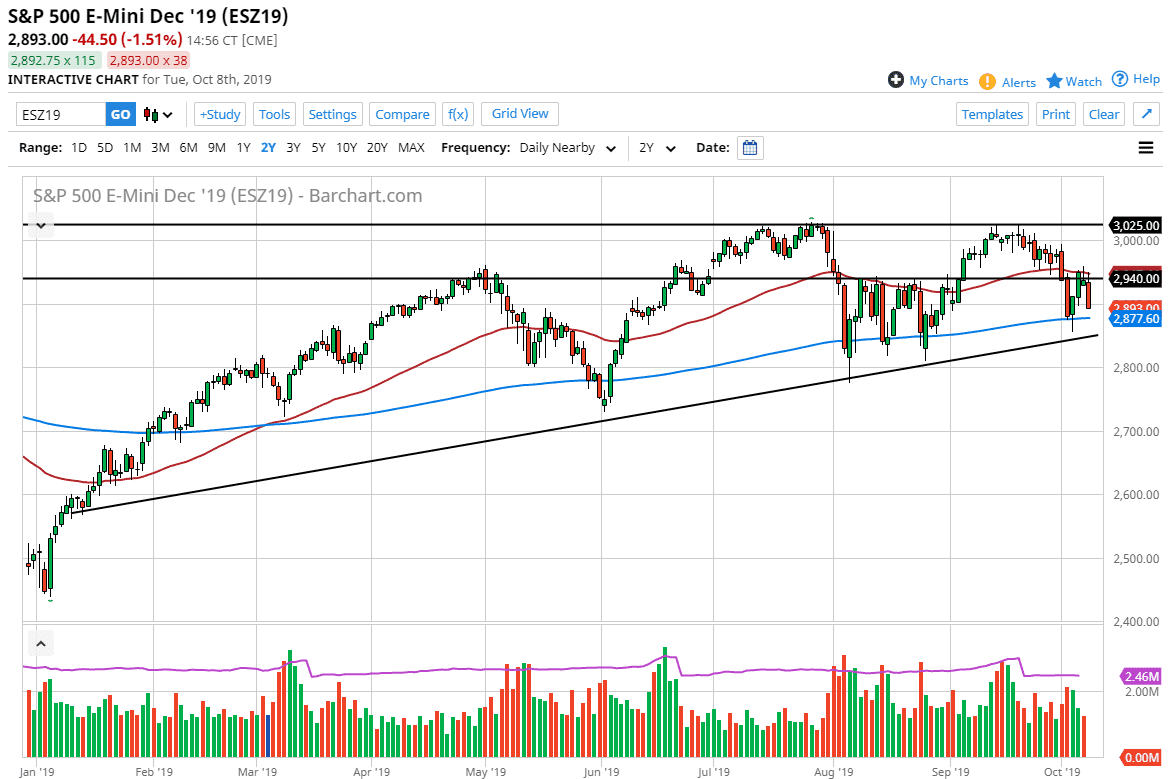This screenshot has height=779, width=1171.
Task: Click the hamburger menu icon beside the date
Action: pyautogui.click(x=1145, y=147)
